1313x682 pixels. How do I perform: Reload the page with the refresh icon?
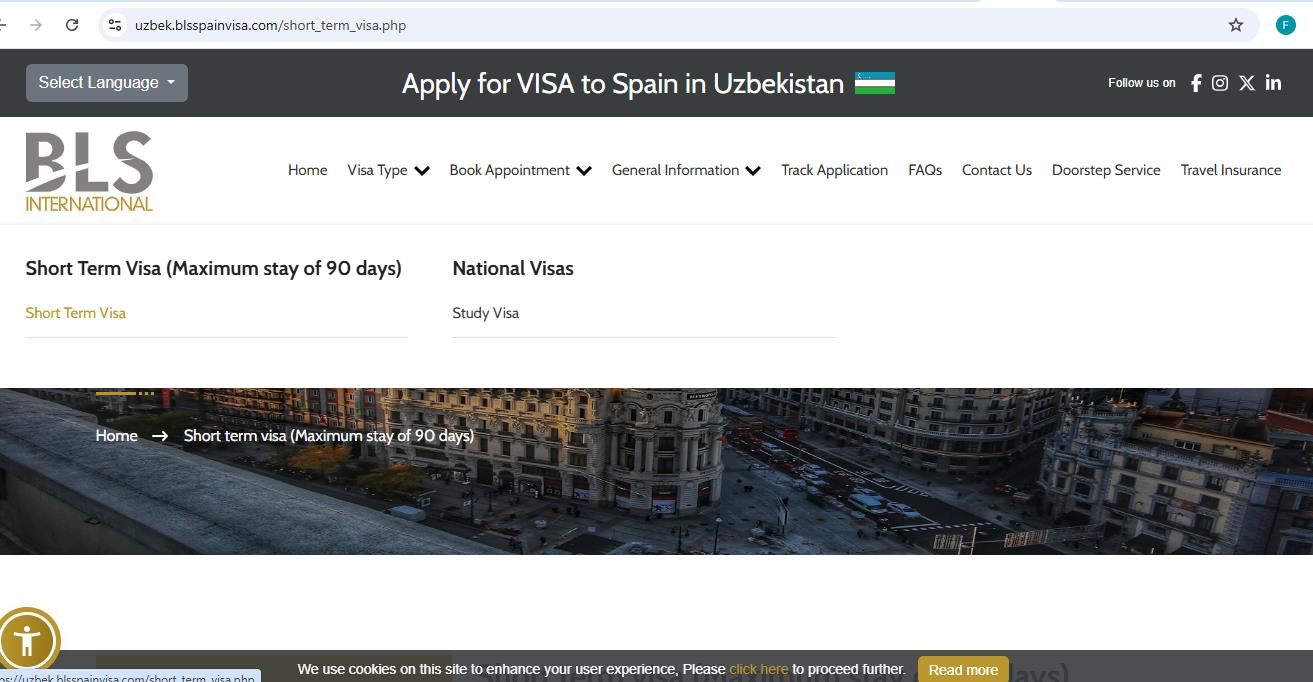pyautogui.click(x=70, y=25)
